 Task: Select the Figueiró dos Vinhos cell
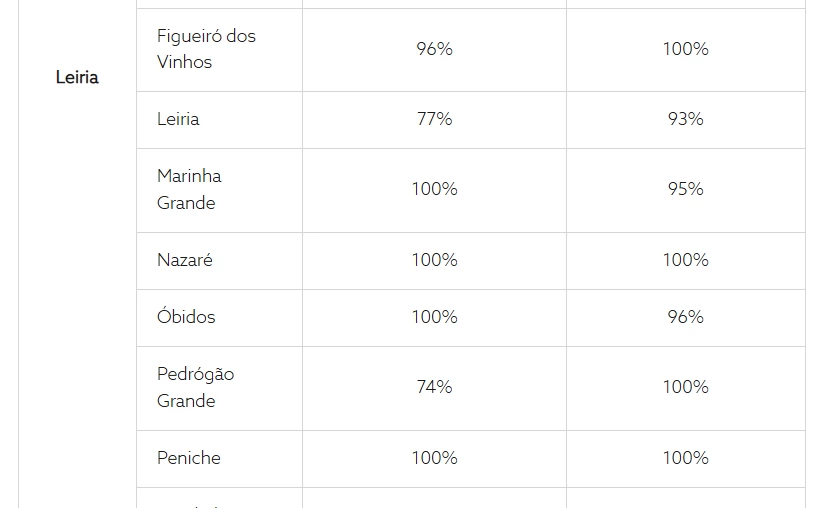(x=206, y=49)
